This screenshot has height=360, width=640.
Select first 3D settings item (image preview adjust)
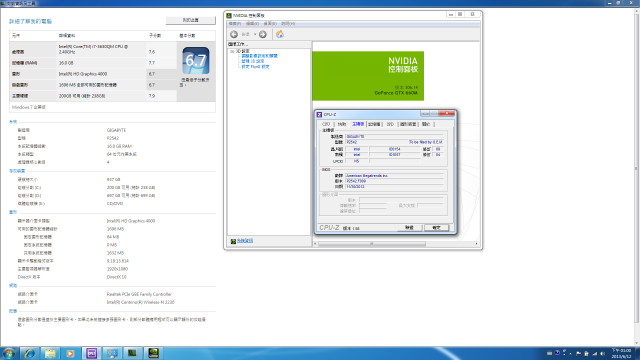(x=259, y=56)
